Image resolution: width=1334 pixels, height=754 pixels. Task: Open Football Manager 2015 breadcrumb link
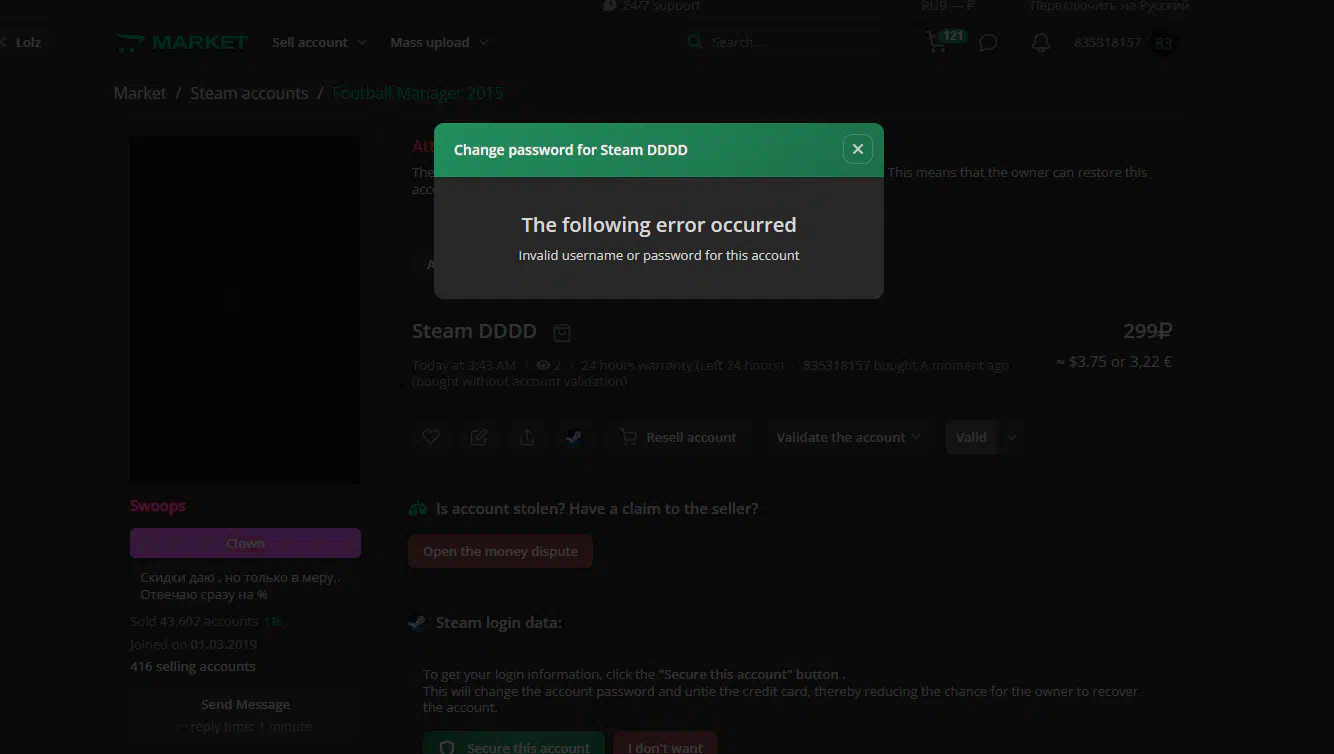point(418,93)
